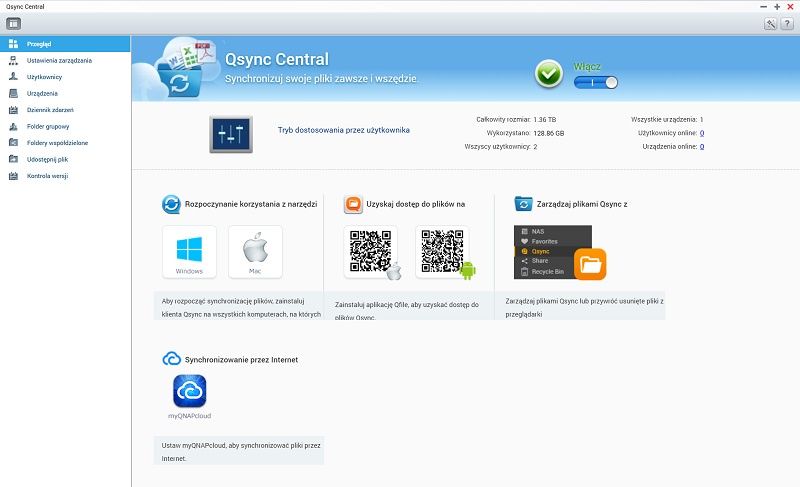Click the Całkowity rozmiar 1.36 TB value

(544, 119)
